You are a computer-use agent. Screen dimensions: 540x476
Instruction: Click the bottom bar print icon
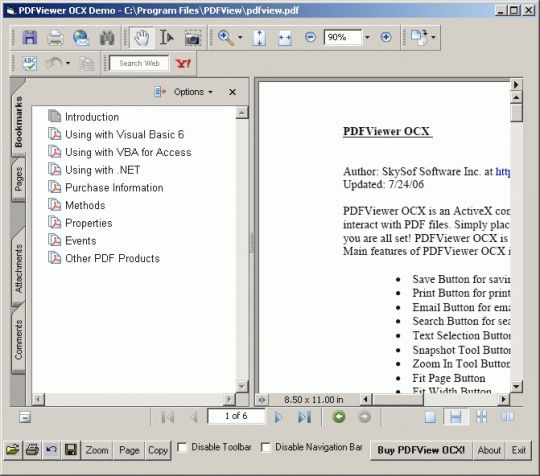pyautogui.click(x=32, y=450)
